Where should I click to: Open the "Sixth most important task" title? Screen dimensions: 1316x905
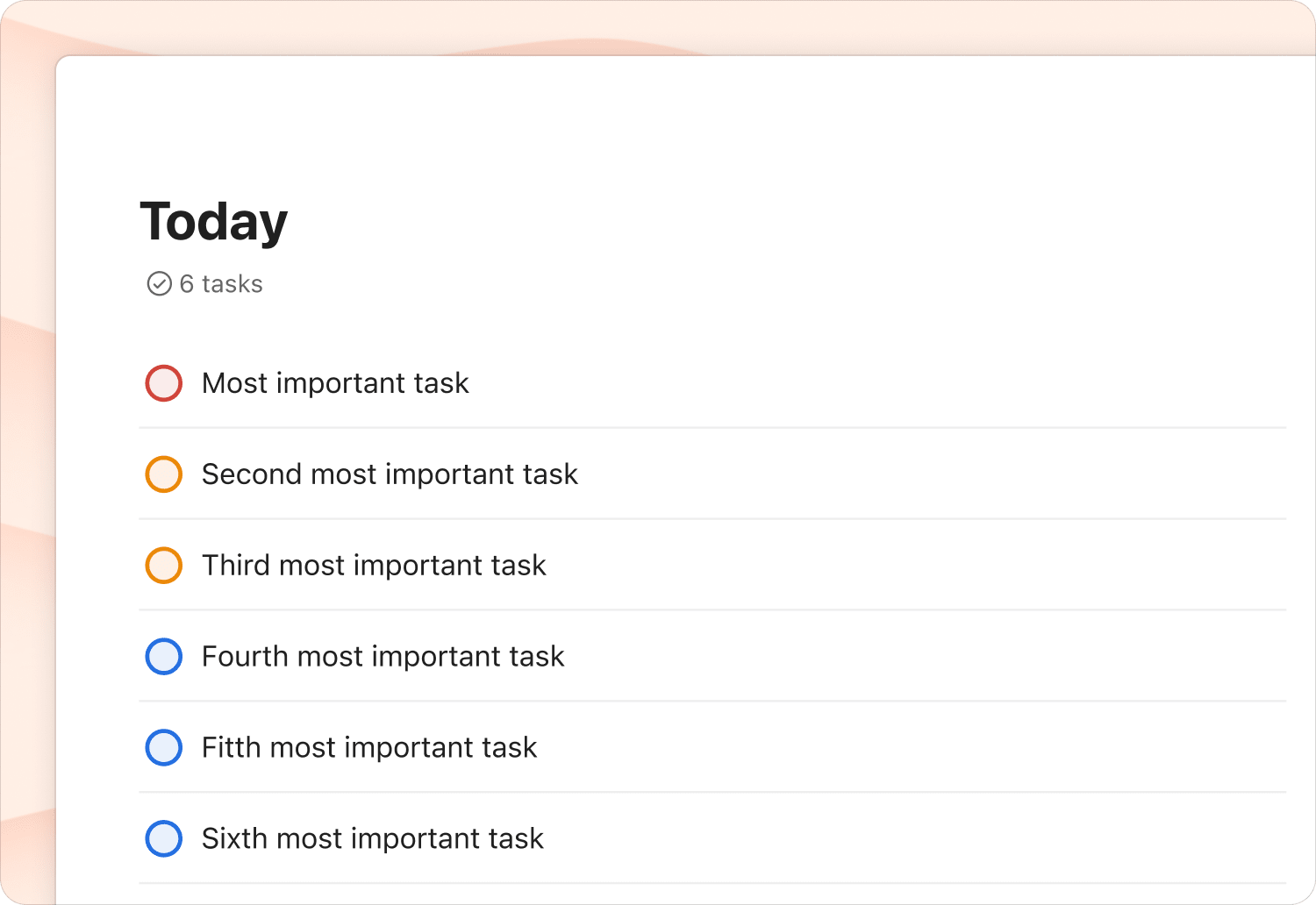(373, 839)
